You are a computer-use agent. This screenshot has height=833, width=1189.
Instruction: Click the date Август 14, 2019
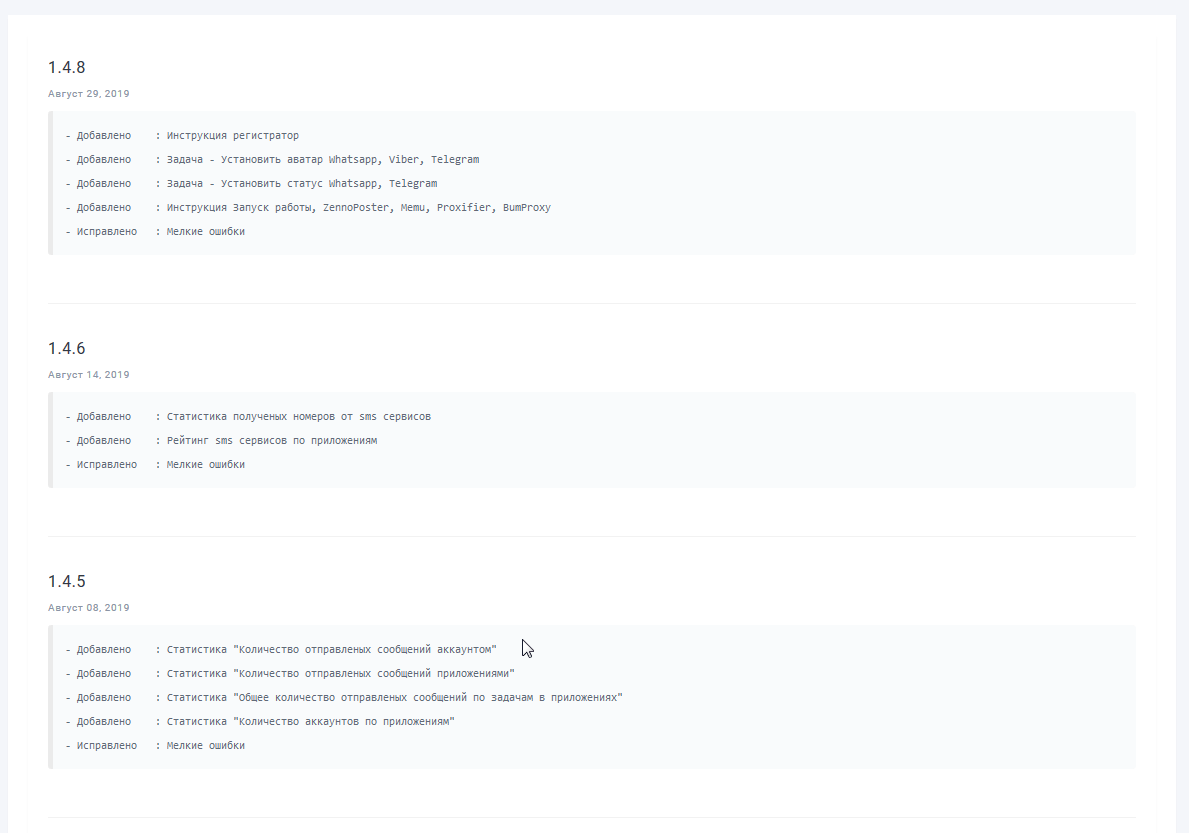pyautogui.click(x=88, y=375)
